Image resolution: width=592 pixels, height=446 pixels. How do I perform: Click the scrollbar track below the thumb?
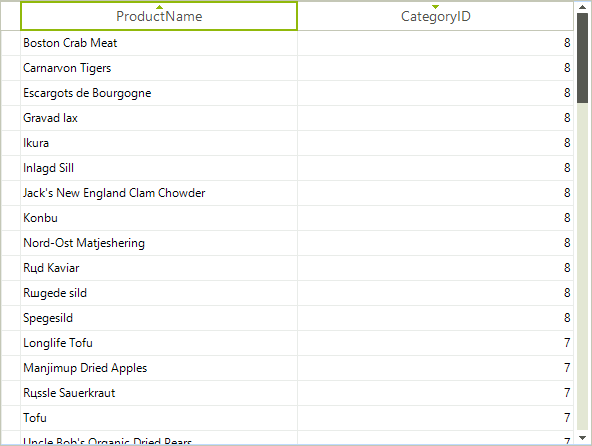[582, 266]
